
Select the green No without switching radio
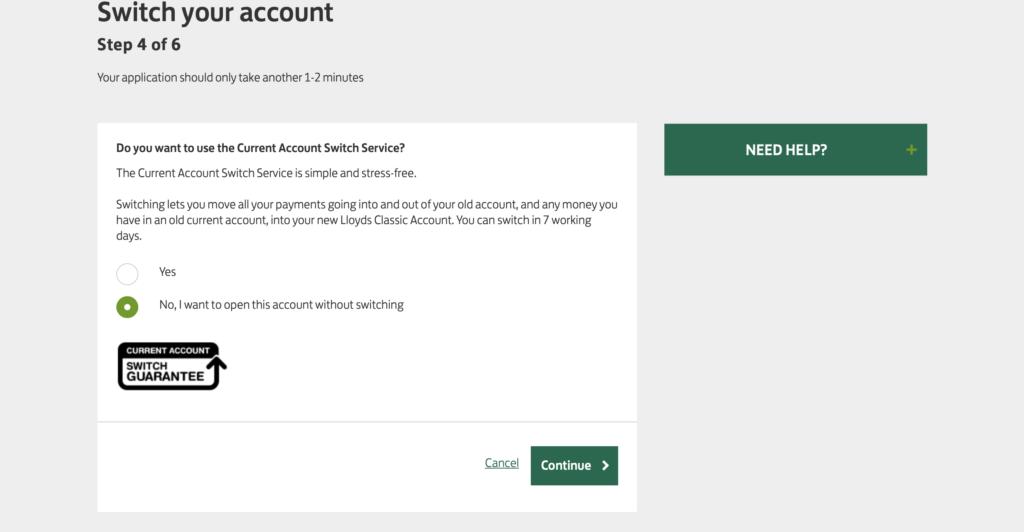click(127, 307)
